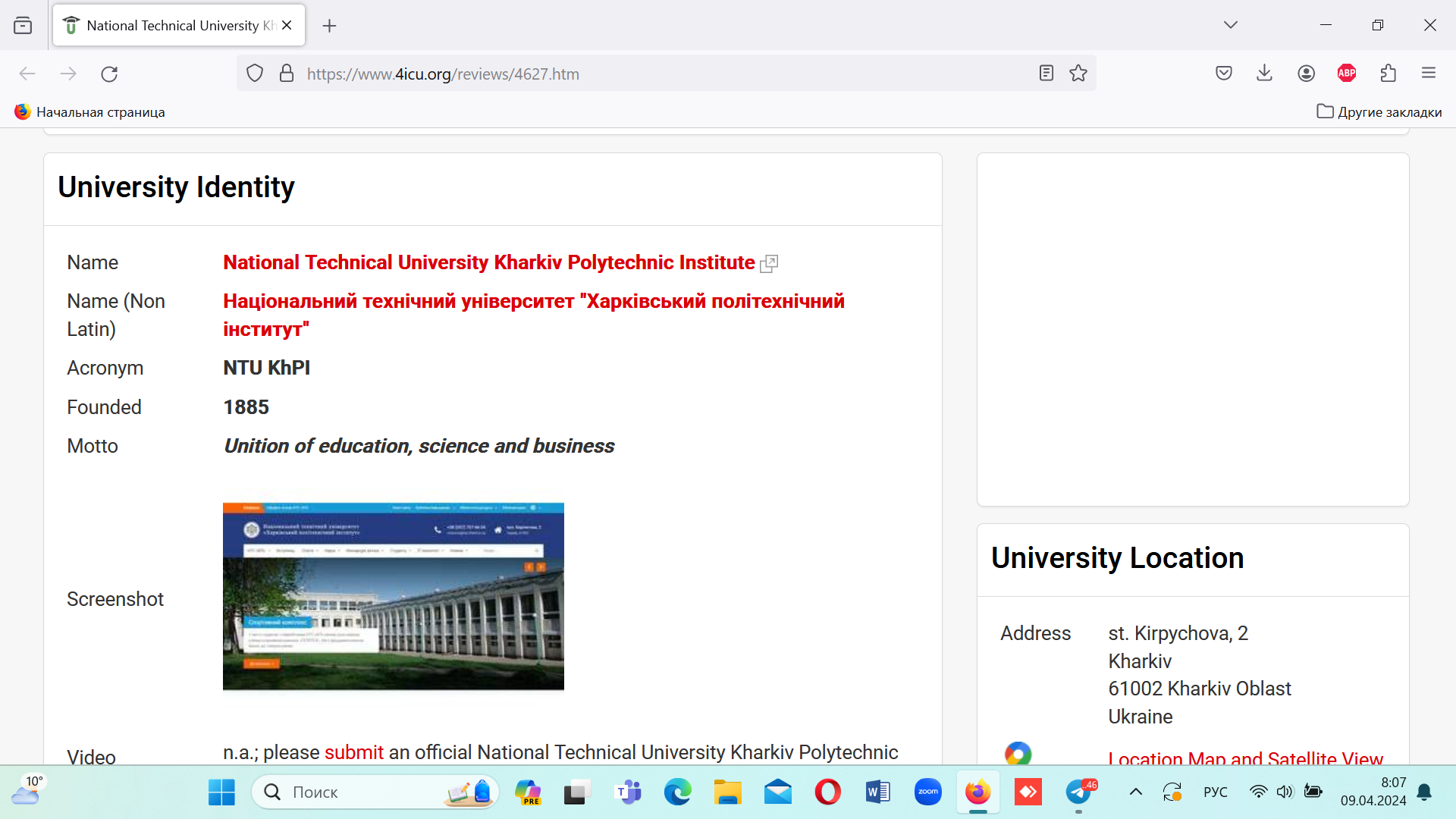
Task: Open AnyDesk from the taskbar
Action: click(x=1028, y=792)
